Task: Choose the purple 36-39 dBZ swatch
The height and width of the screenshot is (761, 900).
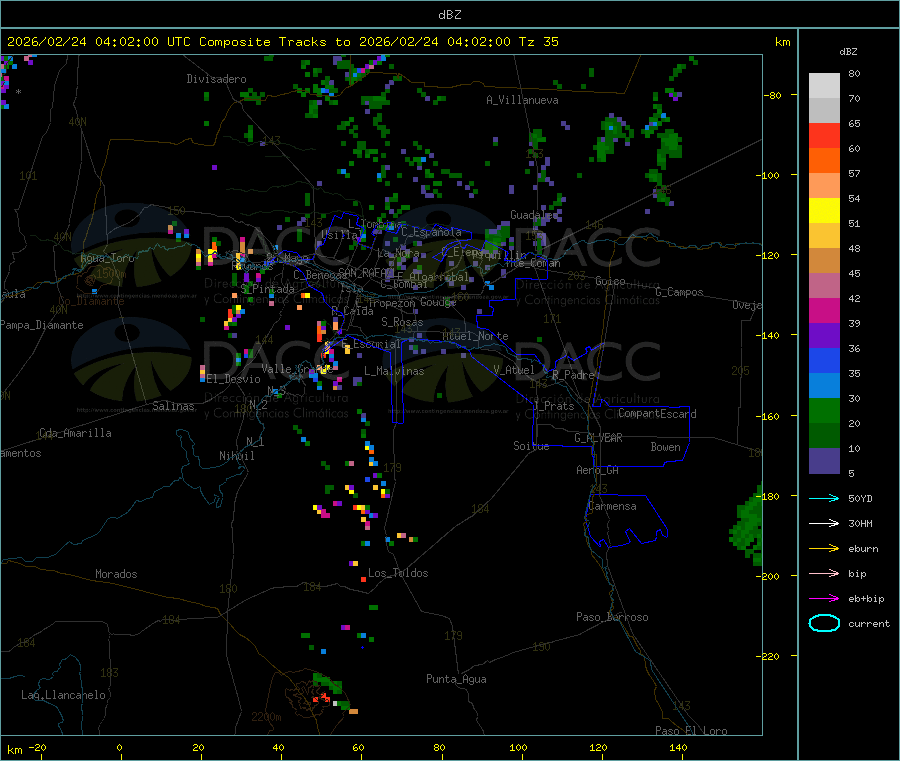Action: (824, 336)
